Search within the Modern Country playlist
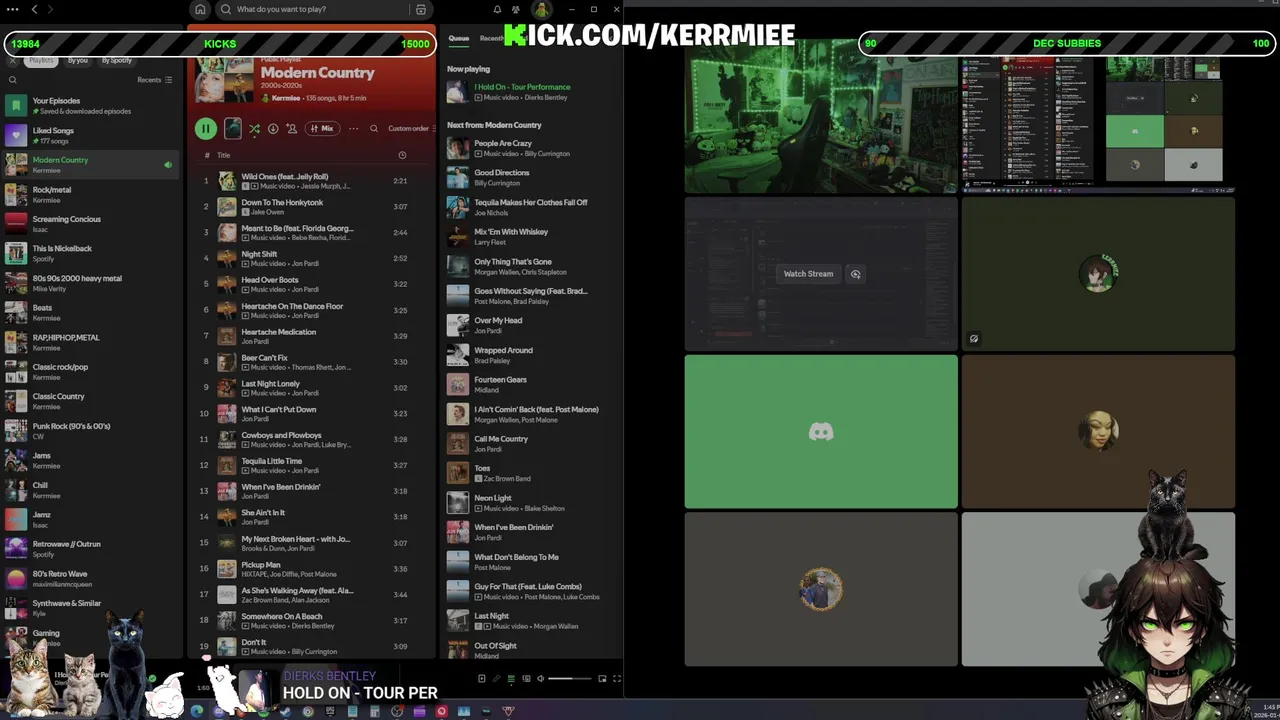Screen dimensions: 1280x720 point(374,129)
